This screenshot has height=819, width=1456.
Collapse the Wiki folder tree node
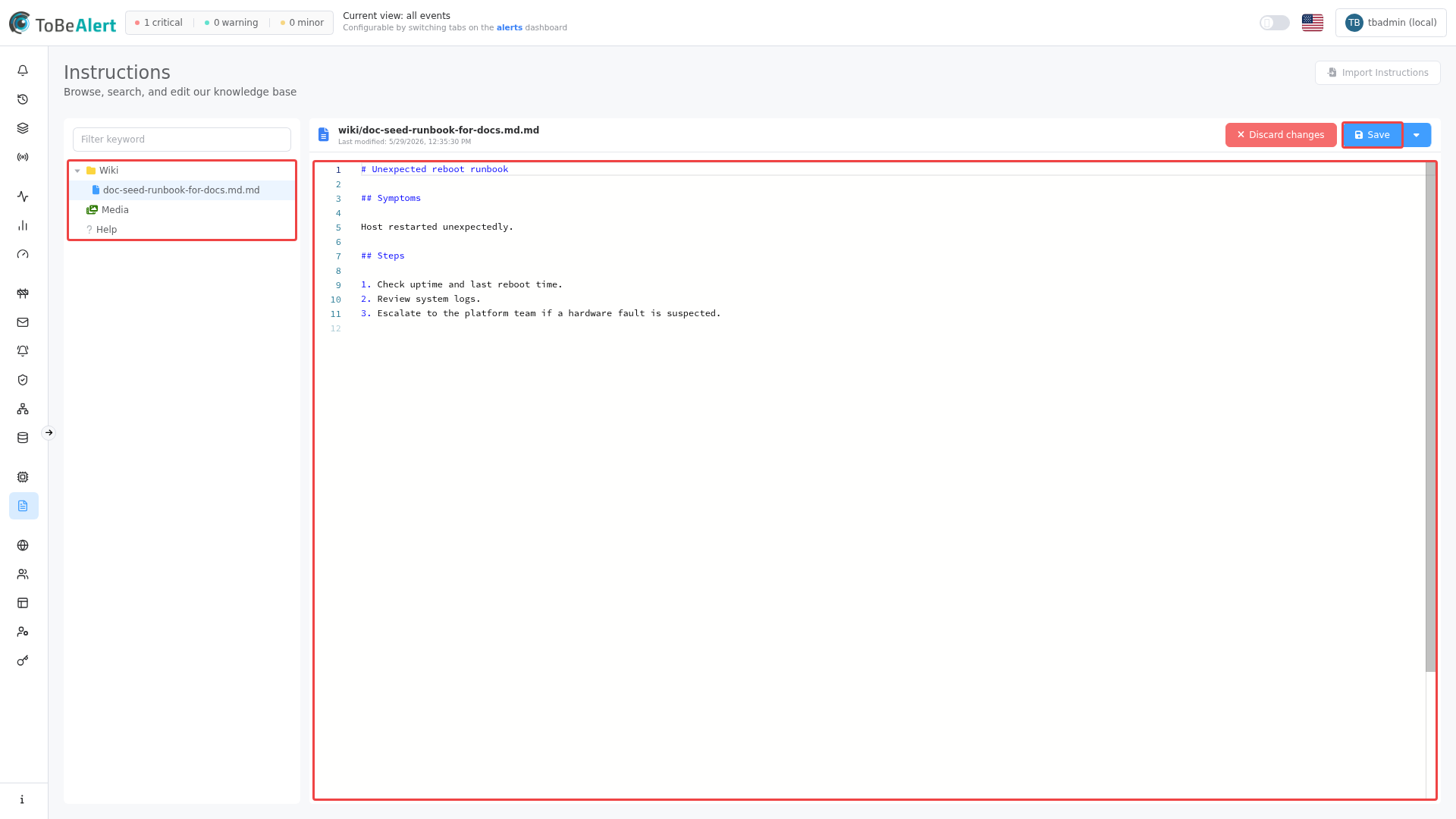(x=77, y=171)
